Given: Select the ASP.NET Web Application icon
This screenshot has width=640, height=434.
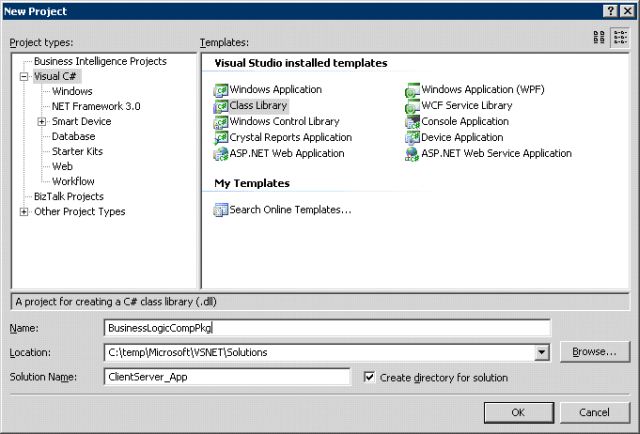Looking at the screenshot, I should coord(221,154).
